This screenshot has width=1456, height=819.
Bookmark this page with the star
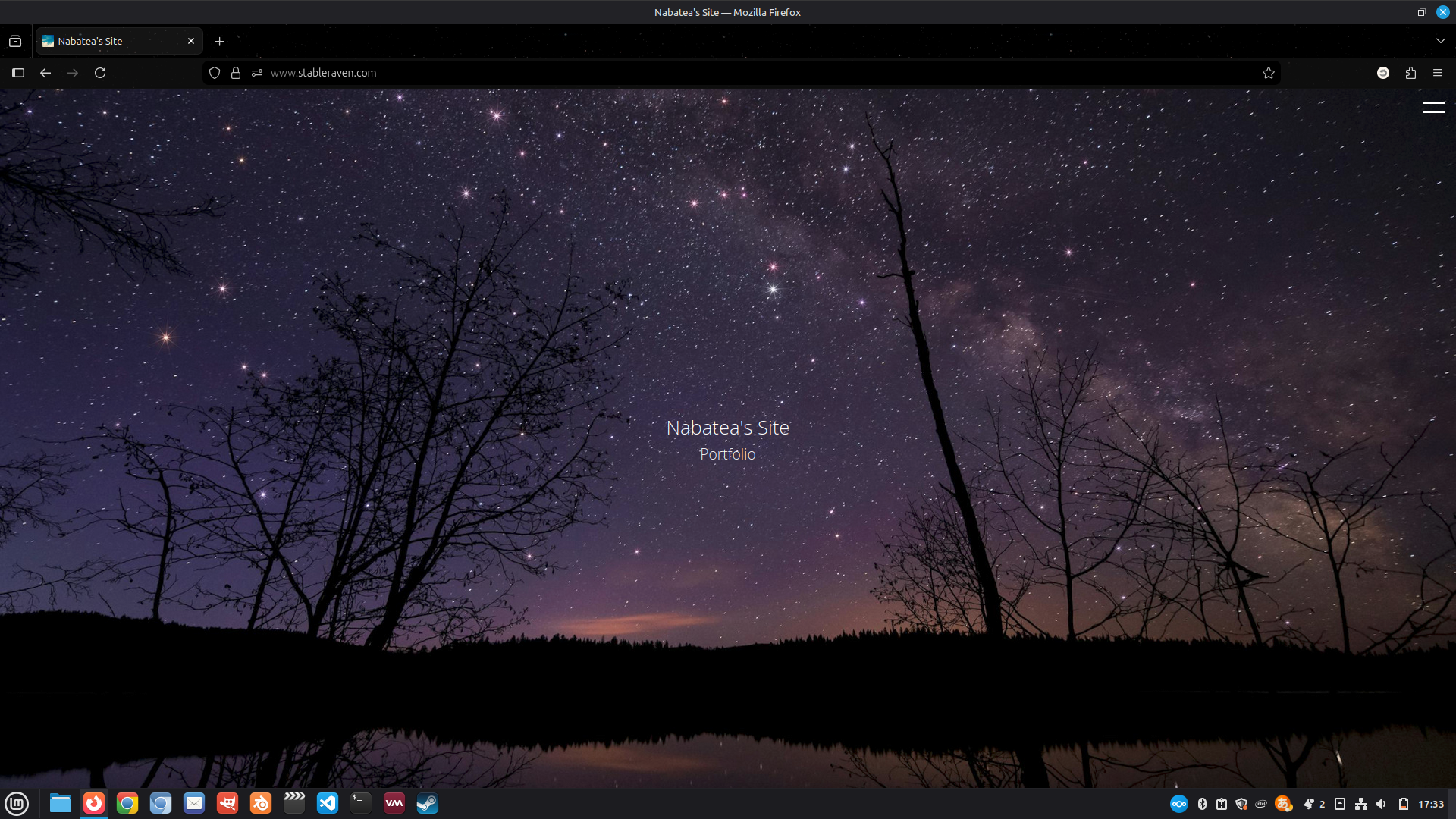1268,73
